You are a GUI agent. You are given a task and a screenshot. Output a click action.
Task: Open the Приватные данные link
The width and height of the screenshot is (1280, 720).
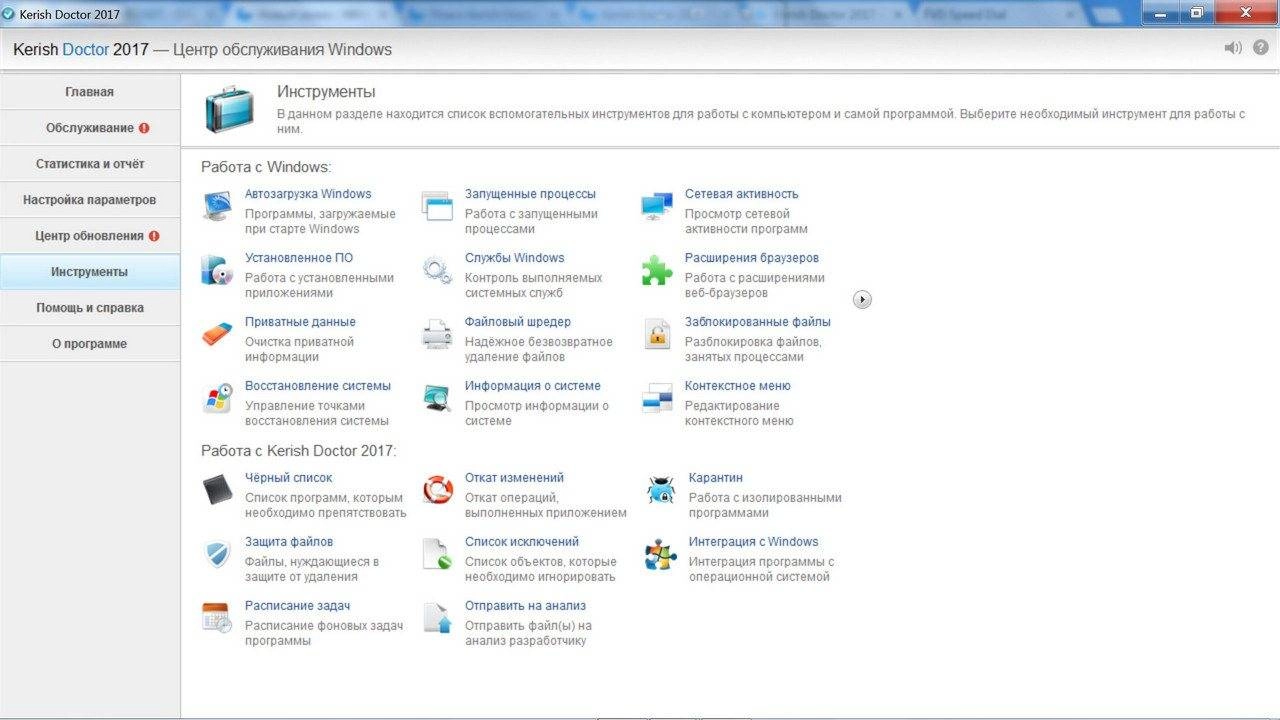[x=300, y=322]
